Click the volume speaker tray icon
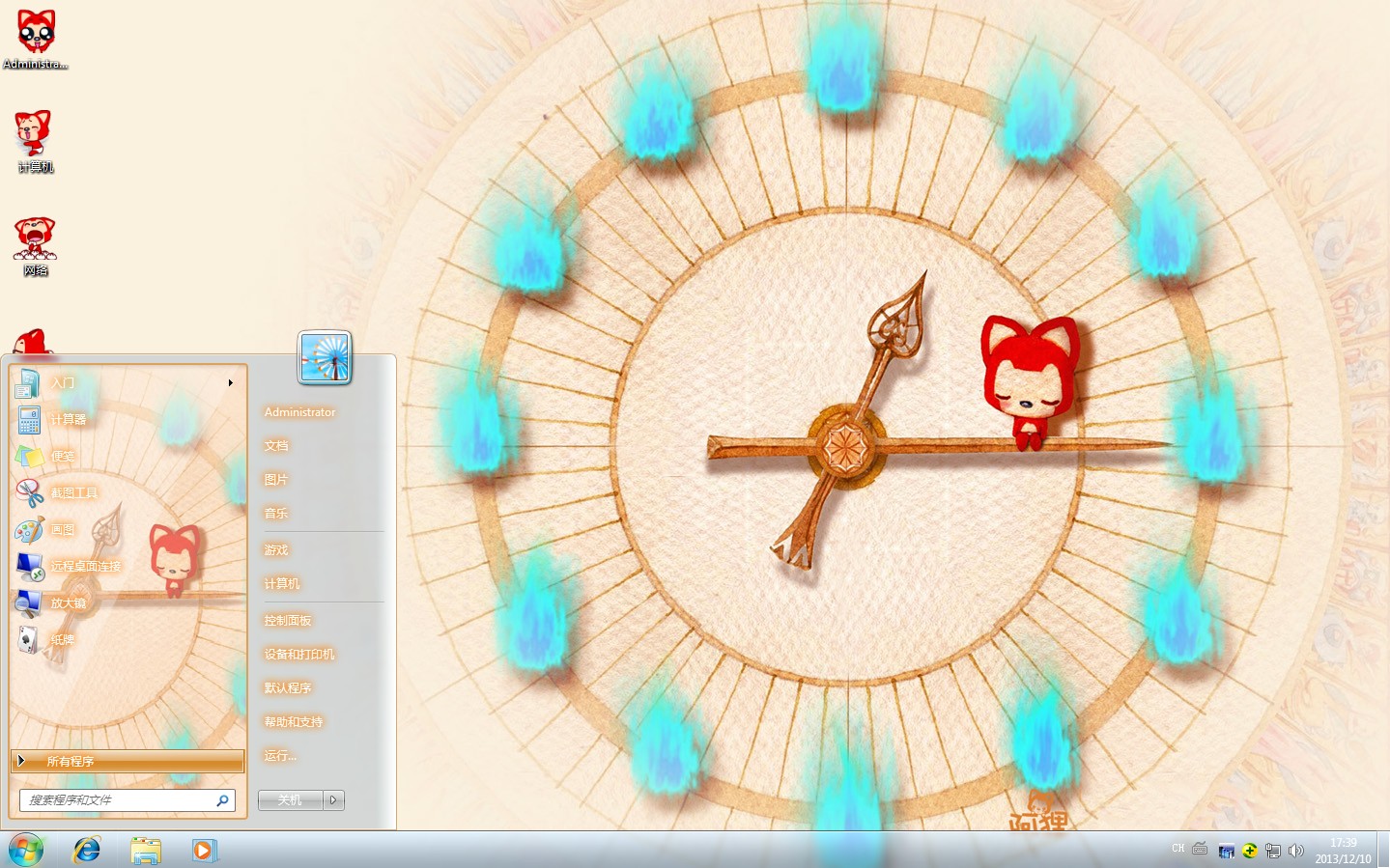The height and width of the screenshot is (868, 1390). coord(1296,851)
